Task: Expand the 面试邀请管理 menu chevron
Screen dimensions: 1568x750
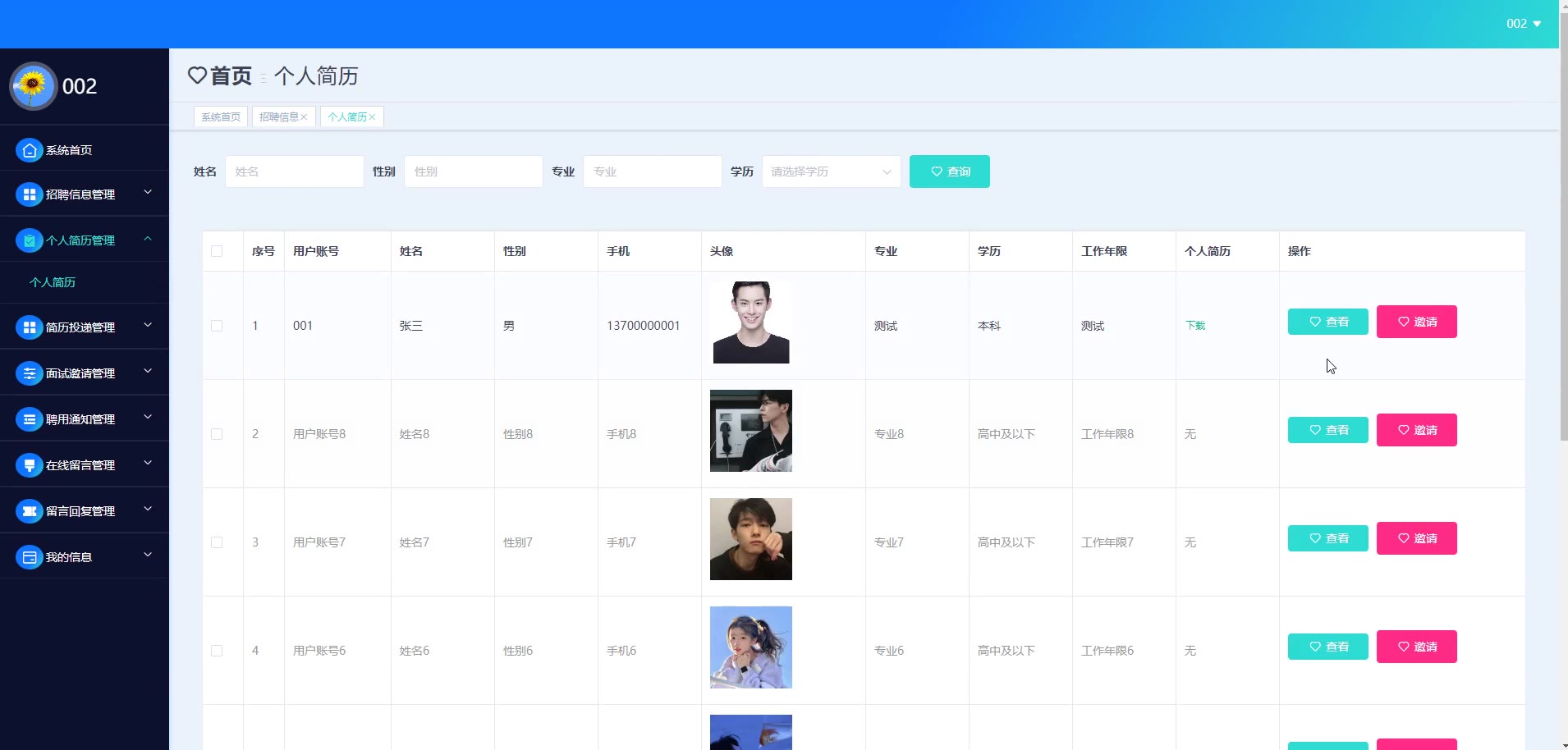Action: [x=148, y=371]
